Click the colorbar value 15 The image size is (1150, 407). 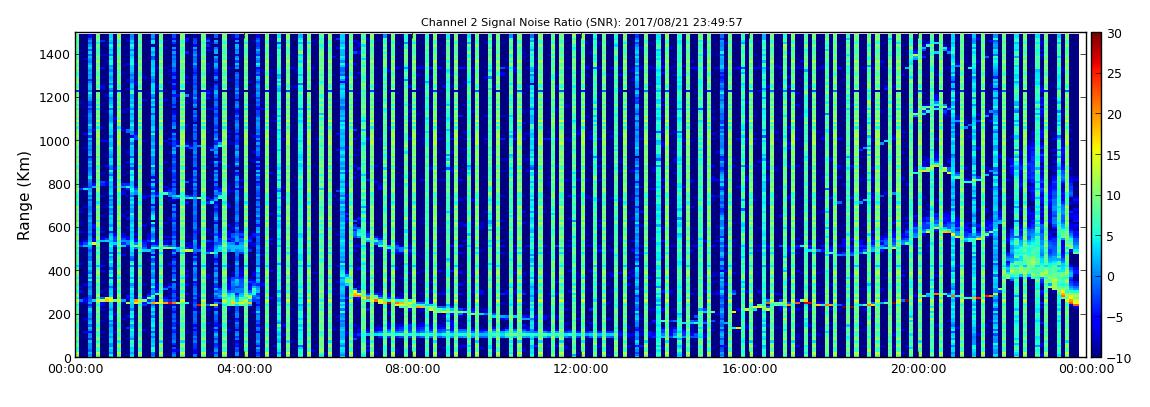pyautogui.click(x=1115, y=155)
